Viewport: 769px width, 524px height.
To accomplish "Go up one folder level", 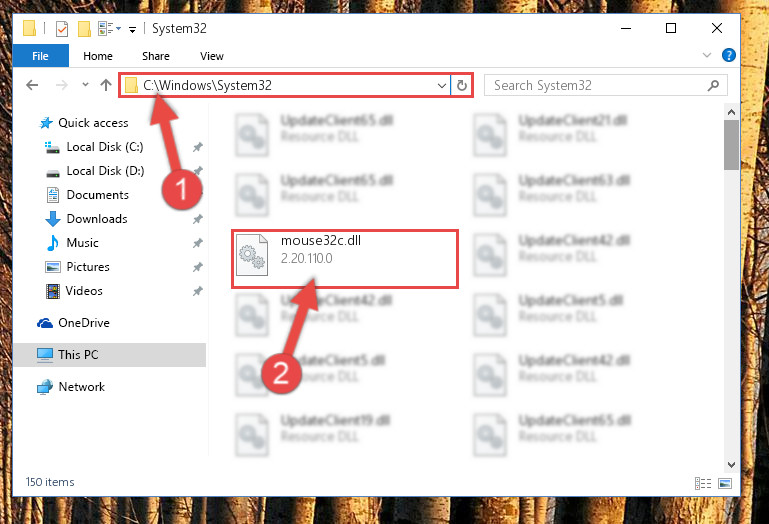I will tap(106, 85).
